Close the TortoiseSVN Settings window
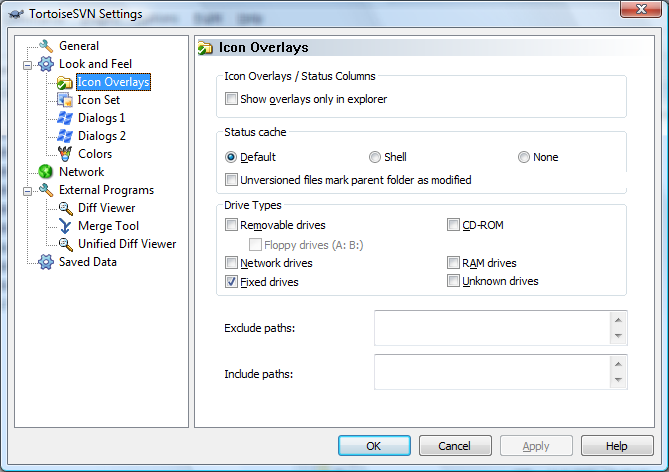The height and width of the screenshot is (472, 669). (x=640, y=9)
